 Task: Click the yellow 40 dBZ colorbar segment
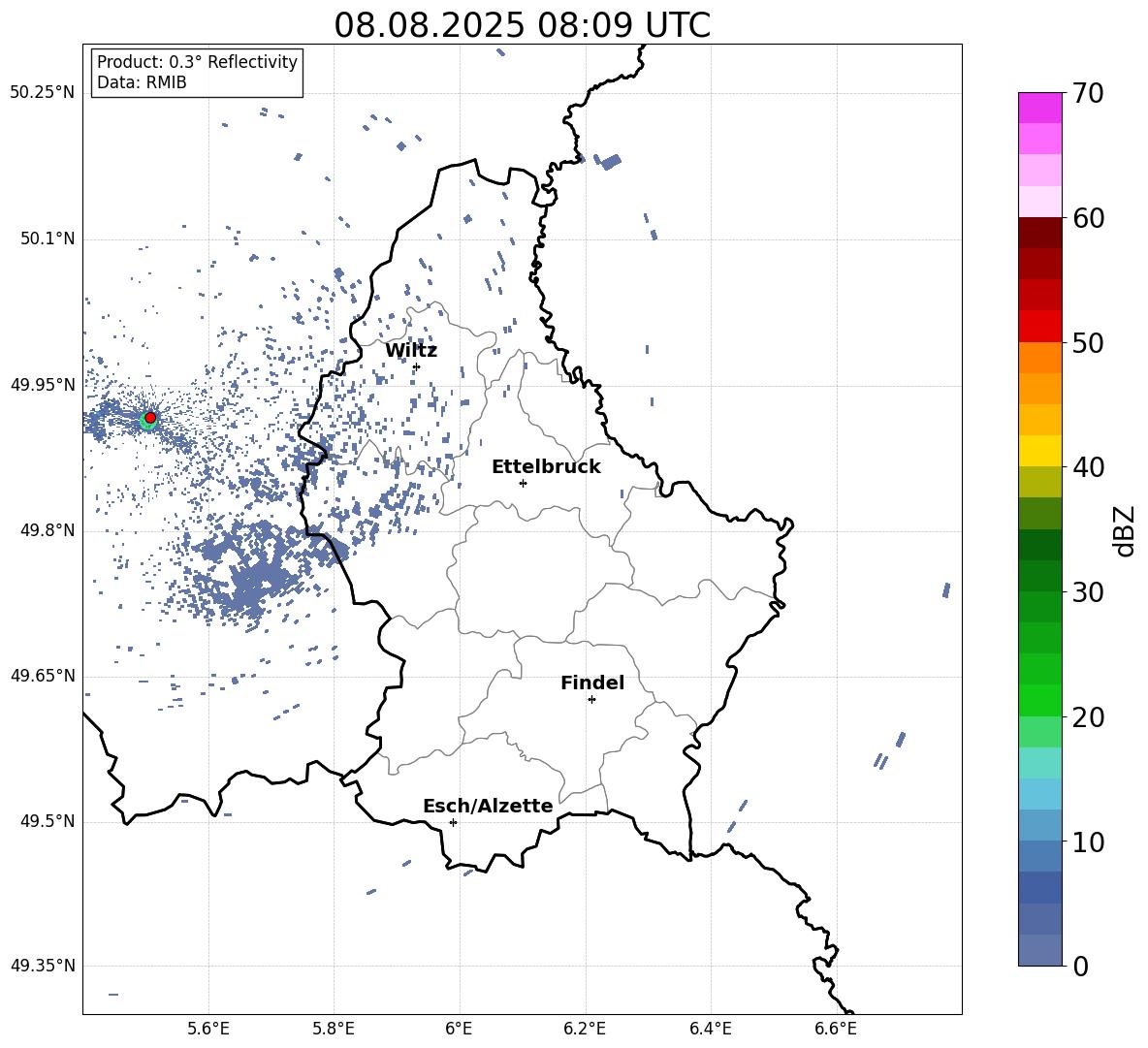click(x=1039, y=451)
